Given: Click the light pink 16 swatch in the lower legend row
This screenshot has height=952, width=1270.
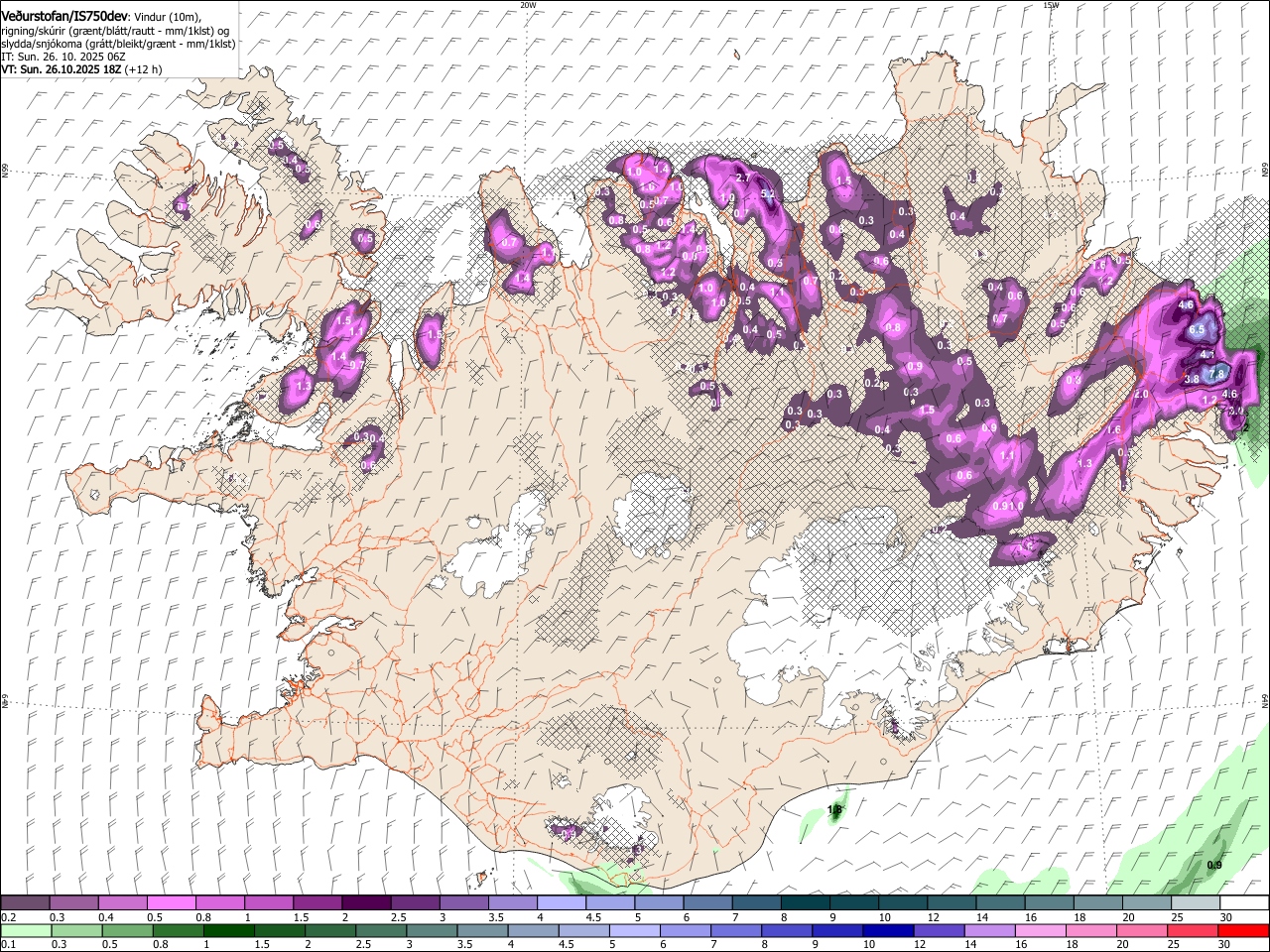Looking at the screenshot, I should [1041, 931].
